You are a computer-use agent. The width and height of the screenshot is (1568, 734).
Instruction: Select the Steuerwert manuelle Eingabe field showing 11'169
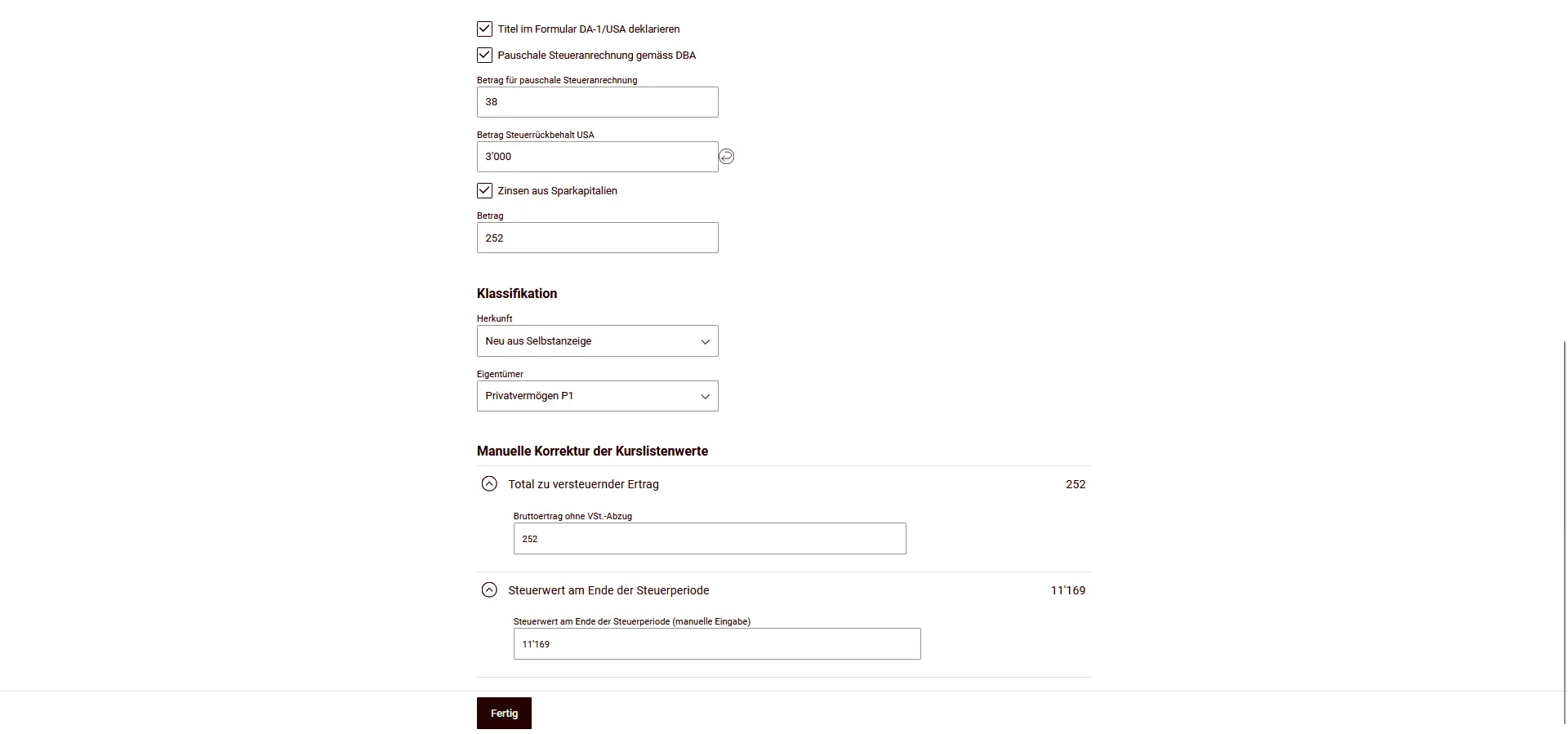(716, 643)
